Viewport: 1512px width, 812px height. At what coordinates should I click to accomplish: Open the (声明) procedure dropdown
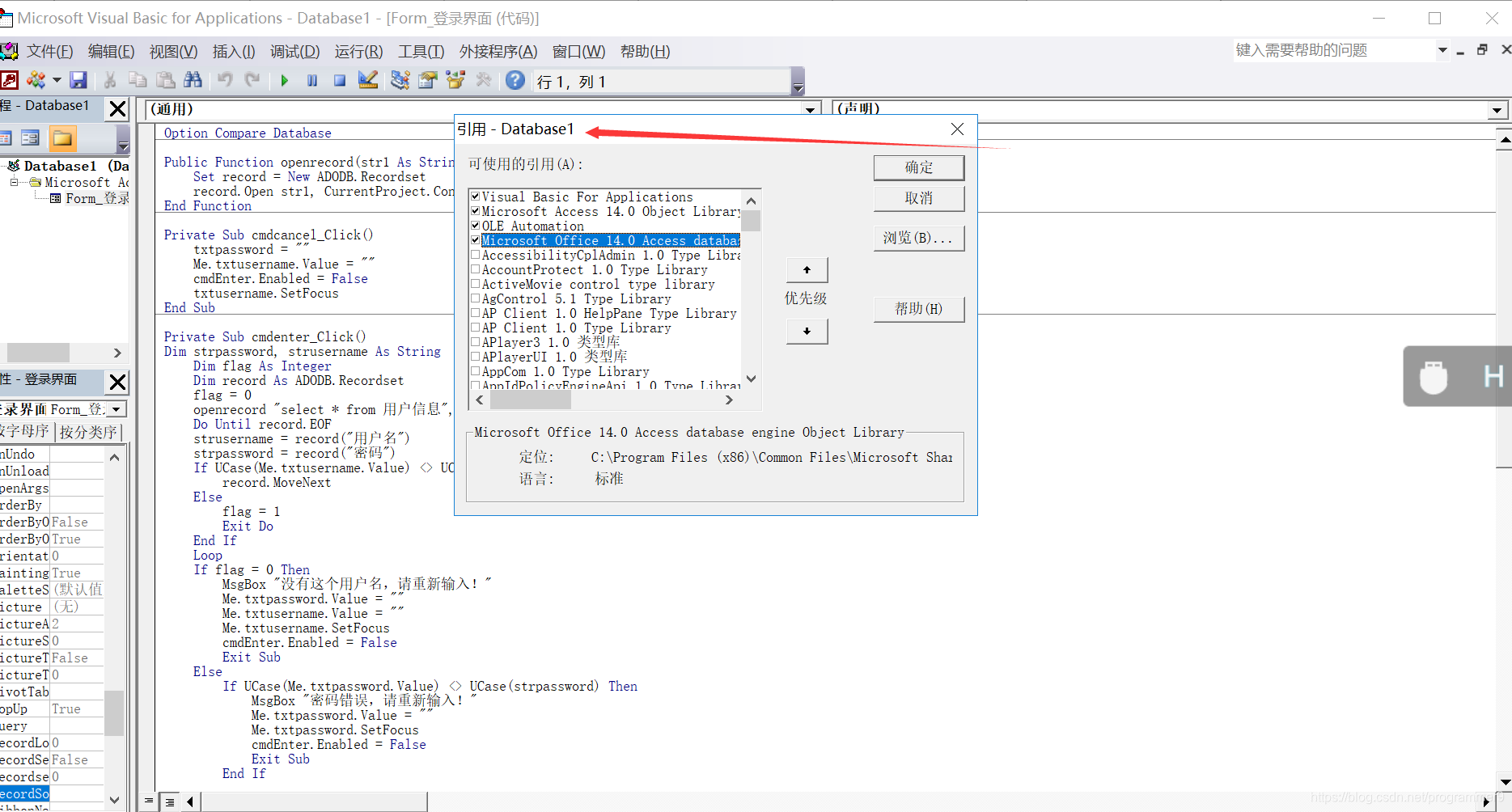click(x=1497, y=109)
